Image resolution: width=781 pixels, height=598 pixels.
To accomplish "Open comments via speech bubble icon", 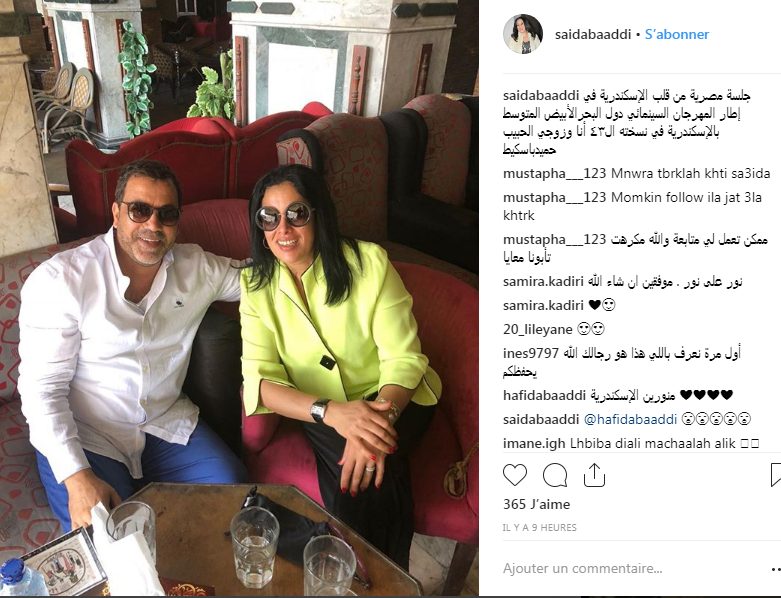I will [x=555, y=475].
